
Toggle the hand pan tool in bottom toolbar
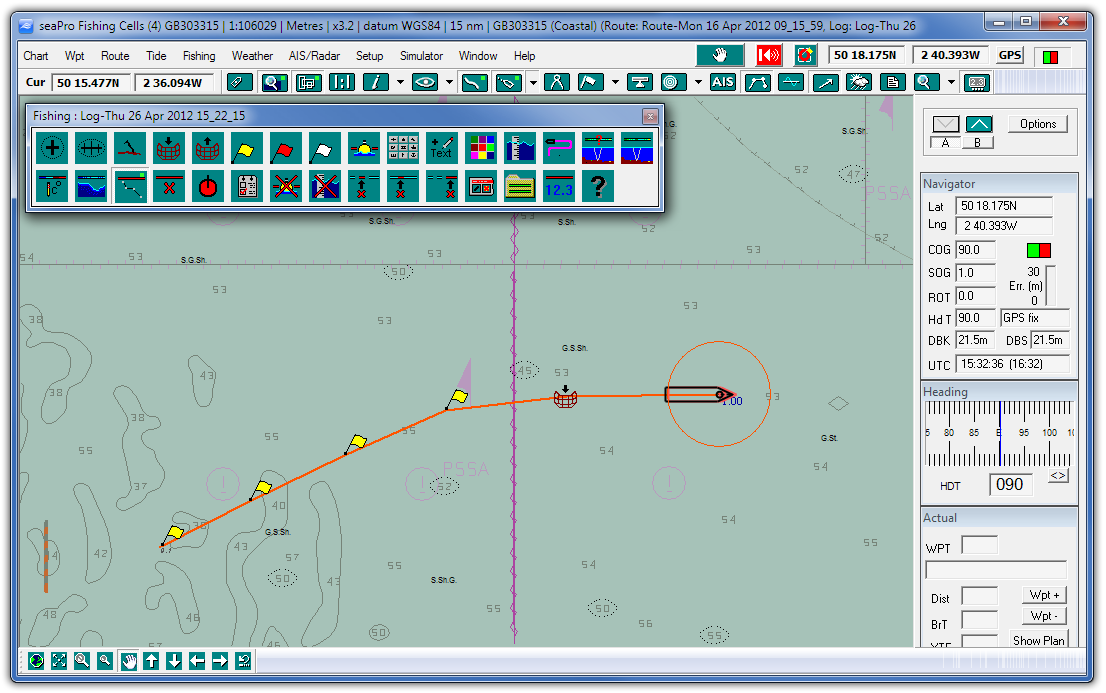click(128, 661)
